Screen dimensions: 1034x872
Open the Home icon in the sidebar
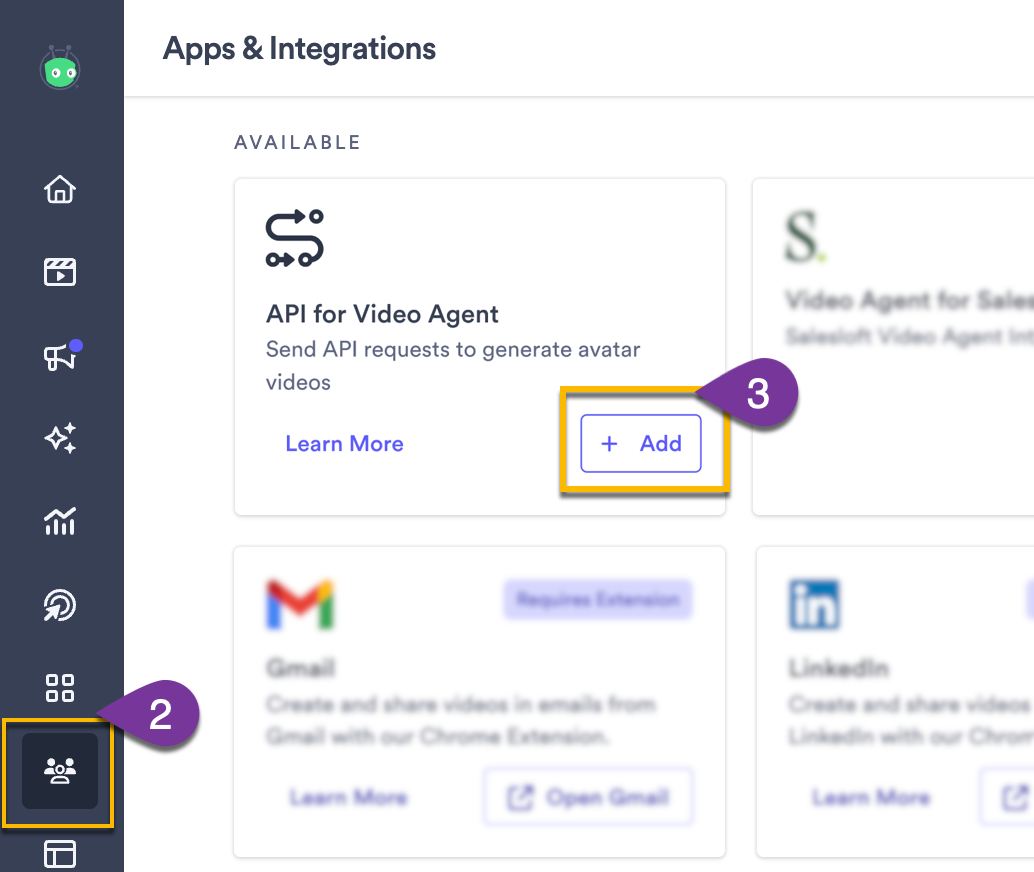(x=60, y=190)
